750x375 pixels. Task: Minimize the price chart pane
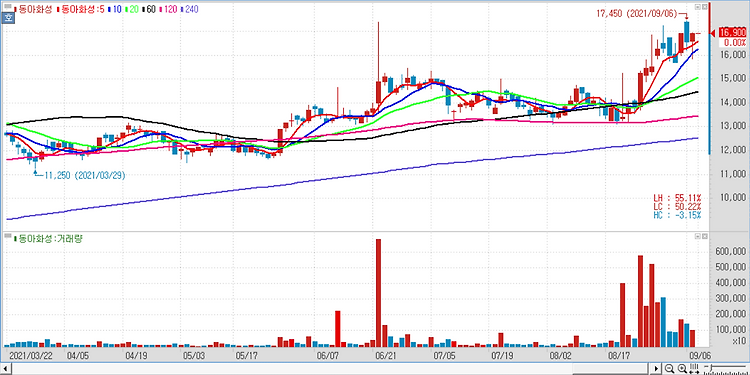[x=698, y=8]
